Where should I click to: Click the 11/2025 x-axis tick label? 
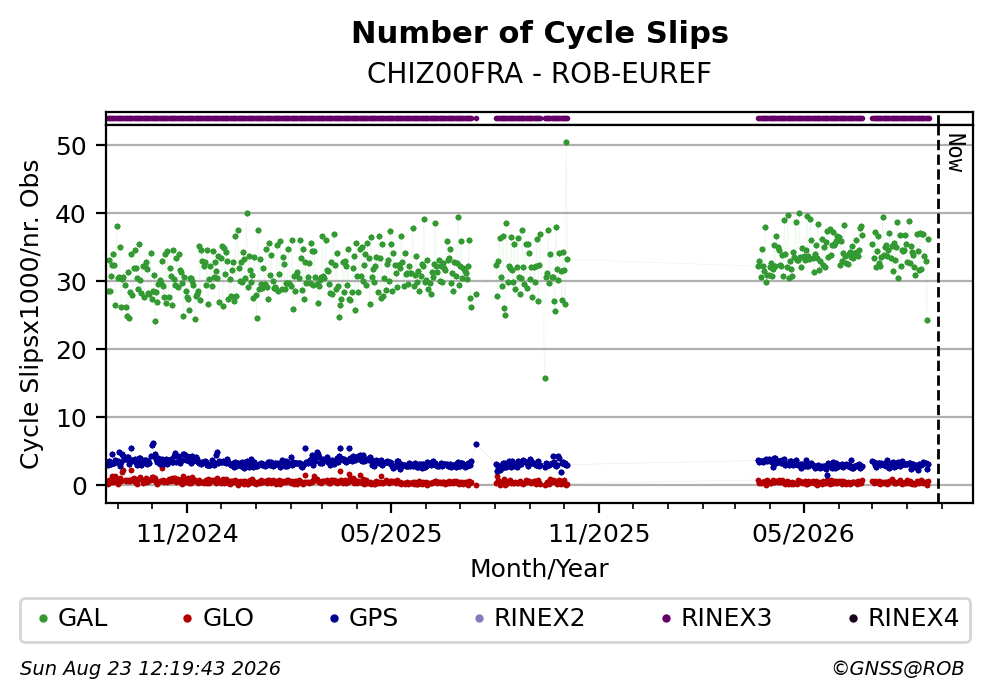click(599, 534)
